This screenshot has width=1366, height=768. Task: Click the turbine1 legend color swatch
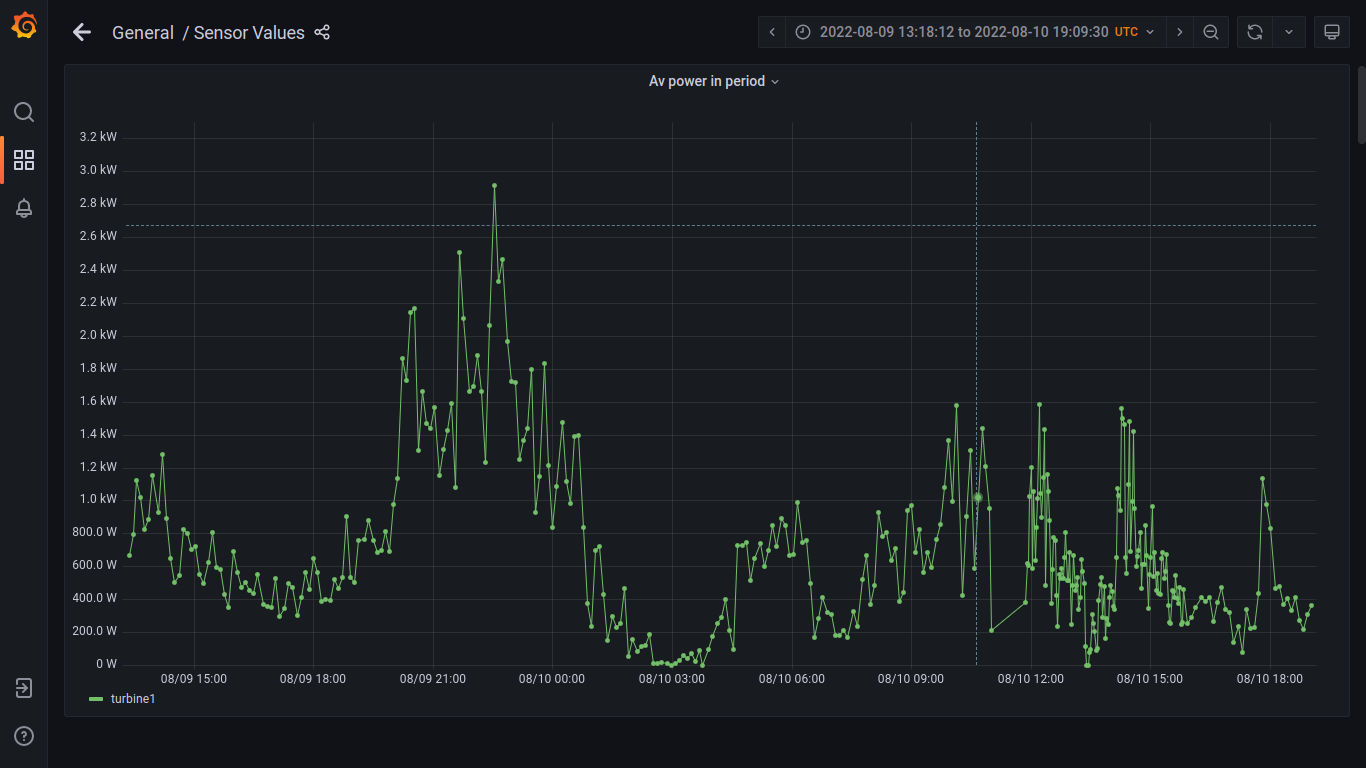click(x=96, y=698)
